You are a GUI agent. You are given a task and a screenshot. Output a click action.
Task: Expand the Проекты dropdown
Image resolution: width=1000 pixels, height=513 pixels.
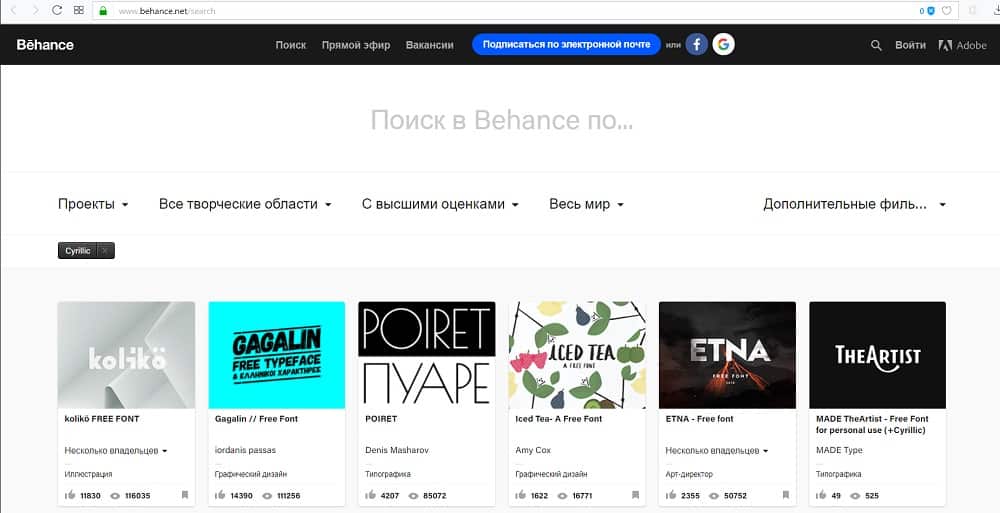[x=93, y=204]
